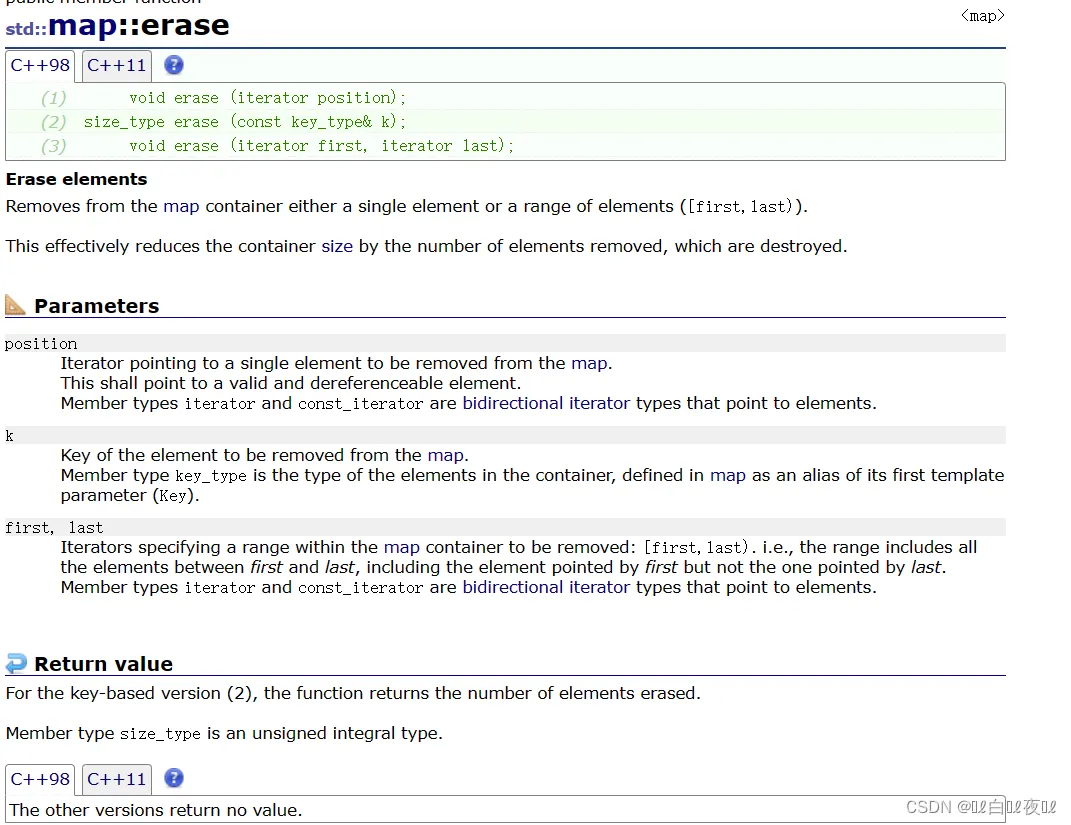Click the Parameters section ruler icon
1071x825 pixels.
pyautogui.click(x=15, y=305)
